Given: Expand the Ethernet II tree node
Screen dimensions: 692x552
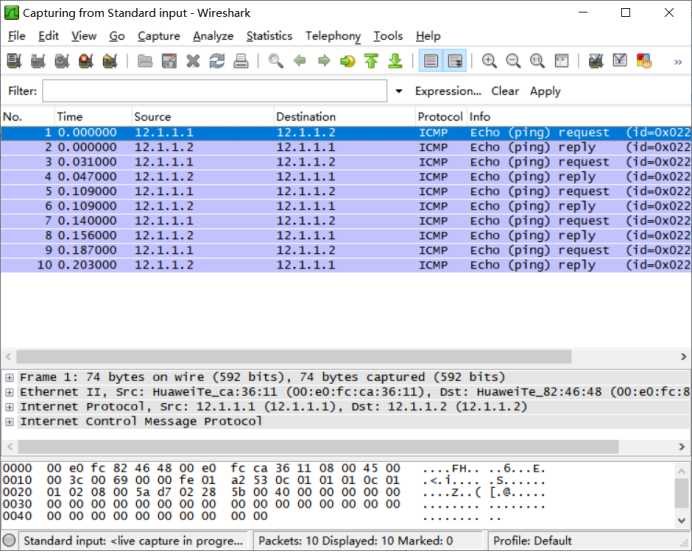Looking at the screenshot, I should click(9, 392).
